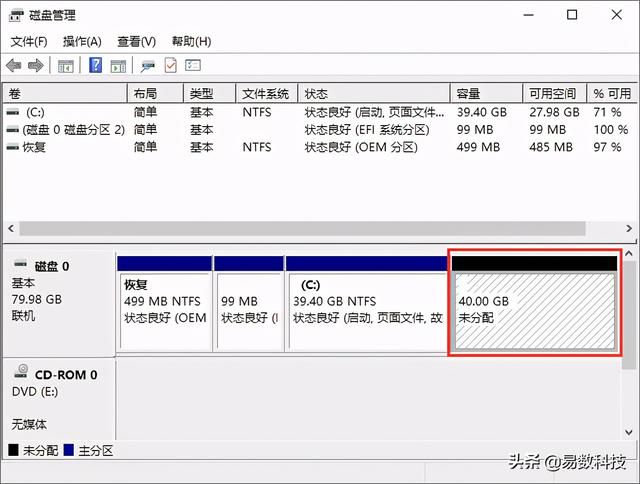Open the 查看(V) menu

[136, 41]
